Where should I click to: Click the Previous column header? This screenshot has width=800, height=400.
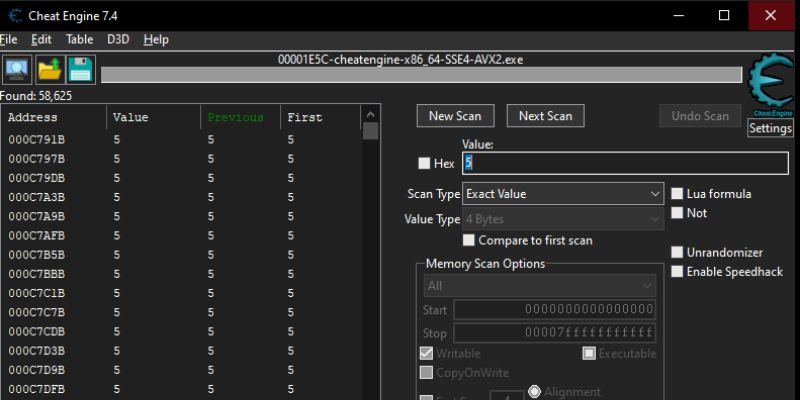coord(240,117)
